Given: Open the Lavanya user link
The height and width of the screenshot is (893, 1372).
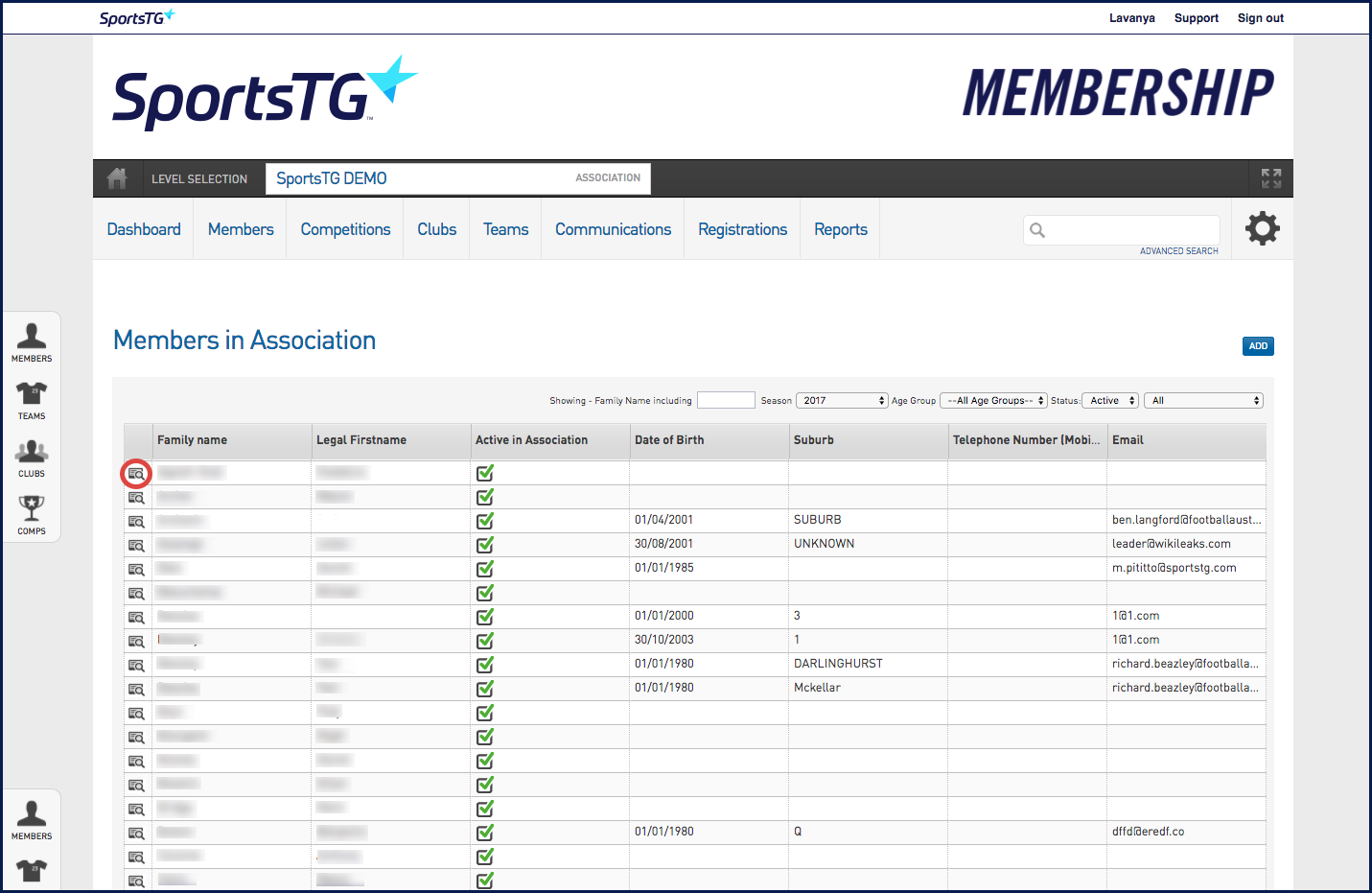Looking at the screenshot, I should click(x=1132, y=18).
